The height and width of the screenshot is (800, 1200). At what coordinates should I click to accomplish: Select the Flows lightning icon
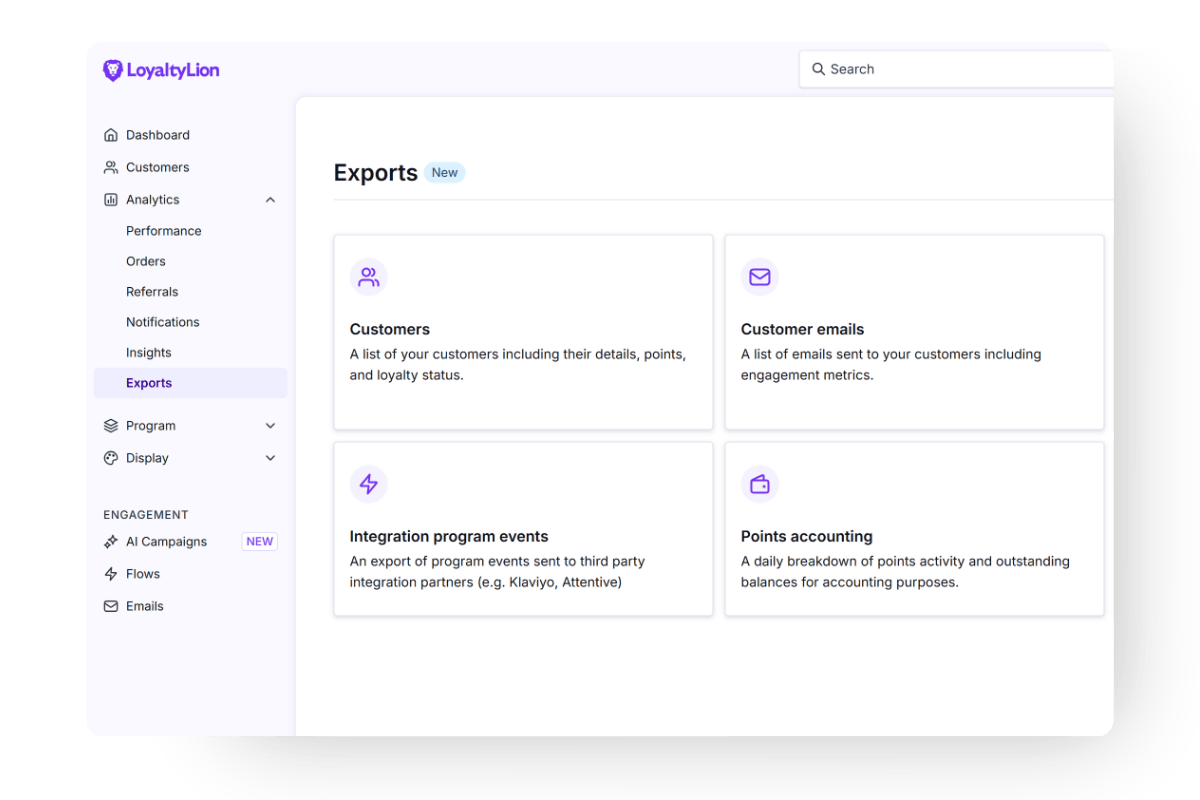(110, 573)
